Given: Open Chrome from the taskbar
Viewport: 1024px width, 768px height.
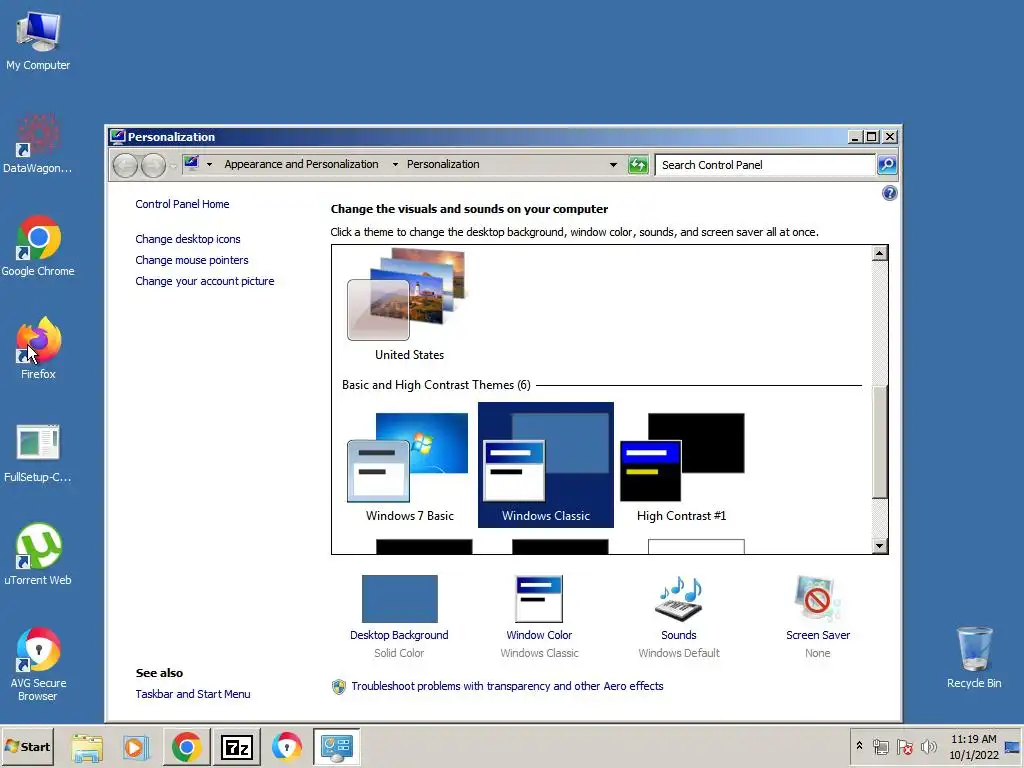Looking at the screenshot, I should (186, 746).
